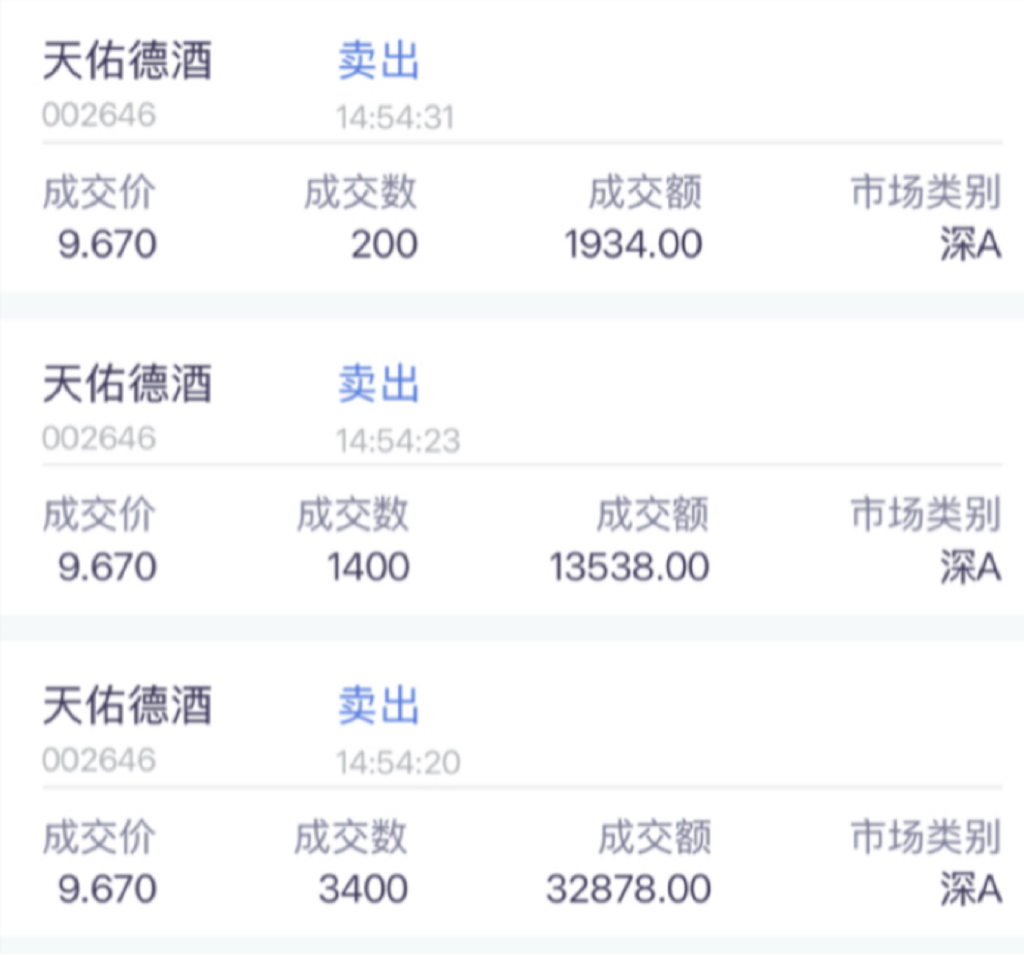Open the 天佑德酒 trade at 14:54:20

click(127, 707)
